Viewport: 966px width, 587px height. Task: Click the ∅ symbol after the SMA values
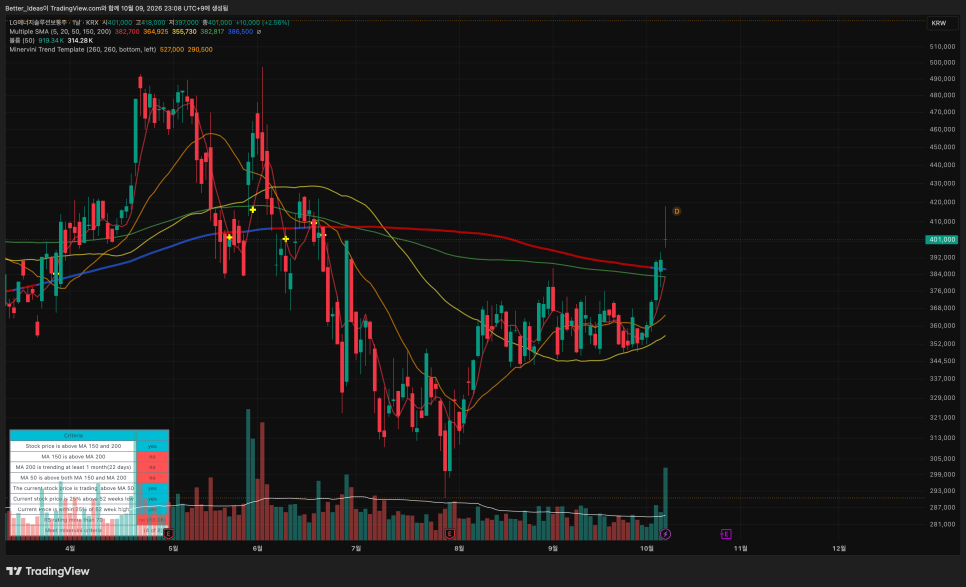[259, 31]
